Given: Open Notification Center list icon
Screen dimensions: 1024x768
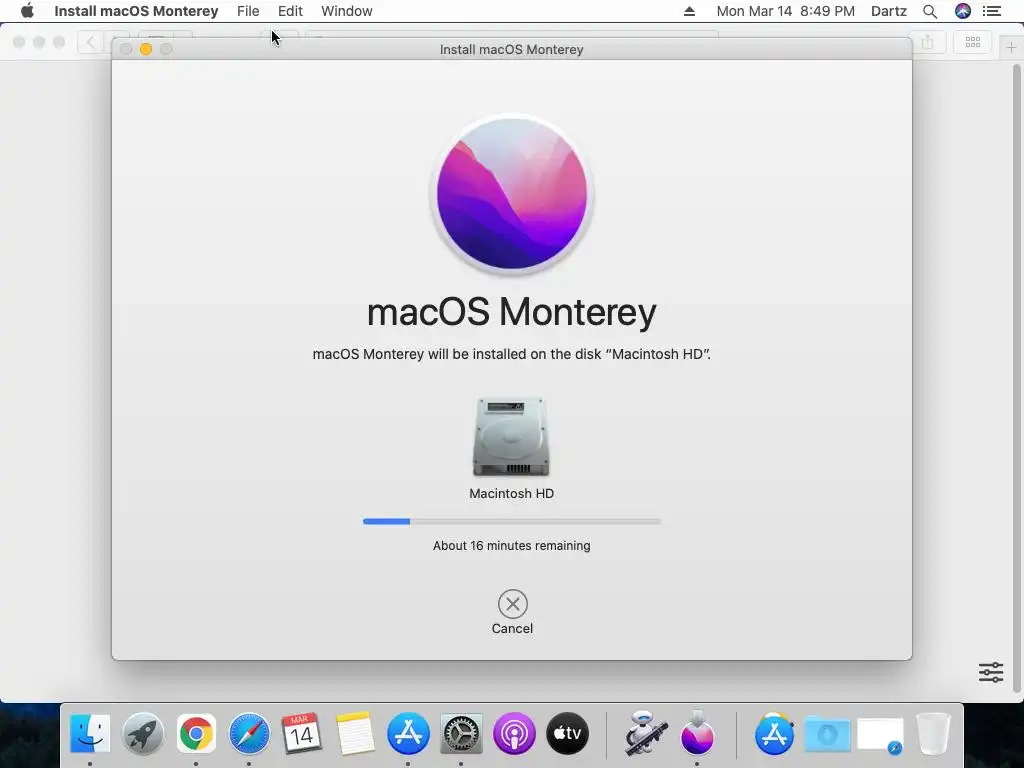Looking at the screenshot, I should [992, 11].
